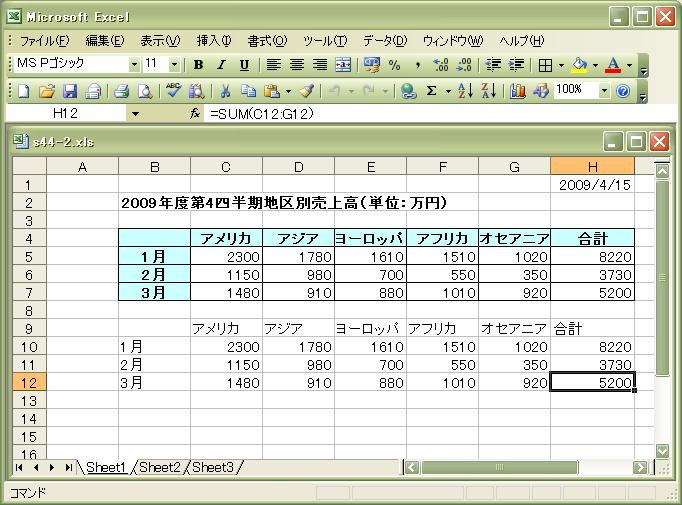Open Paste options dropdown arrow
The image size is (682, 505).
[288, 91]
